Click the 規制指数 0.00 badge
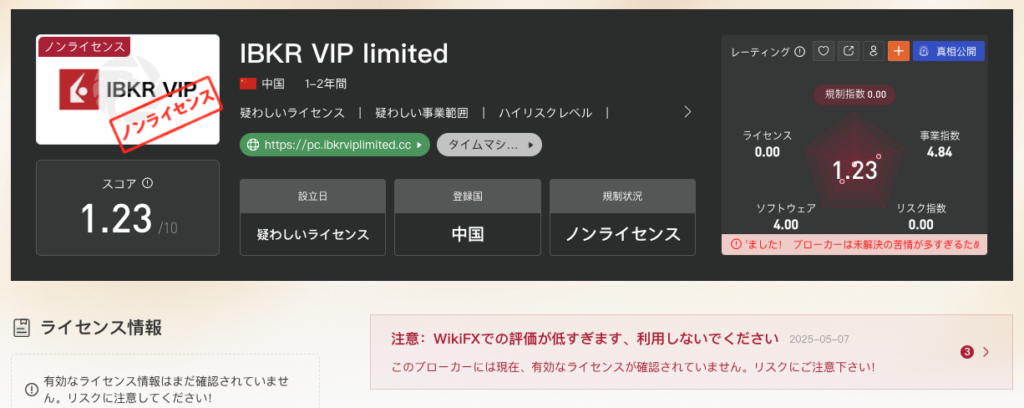1024x408 pixels. tap(854, 94)
